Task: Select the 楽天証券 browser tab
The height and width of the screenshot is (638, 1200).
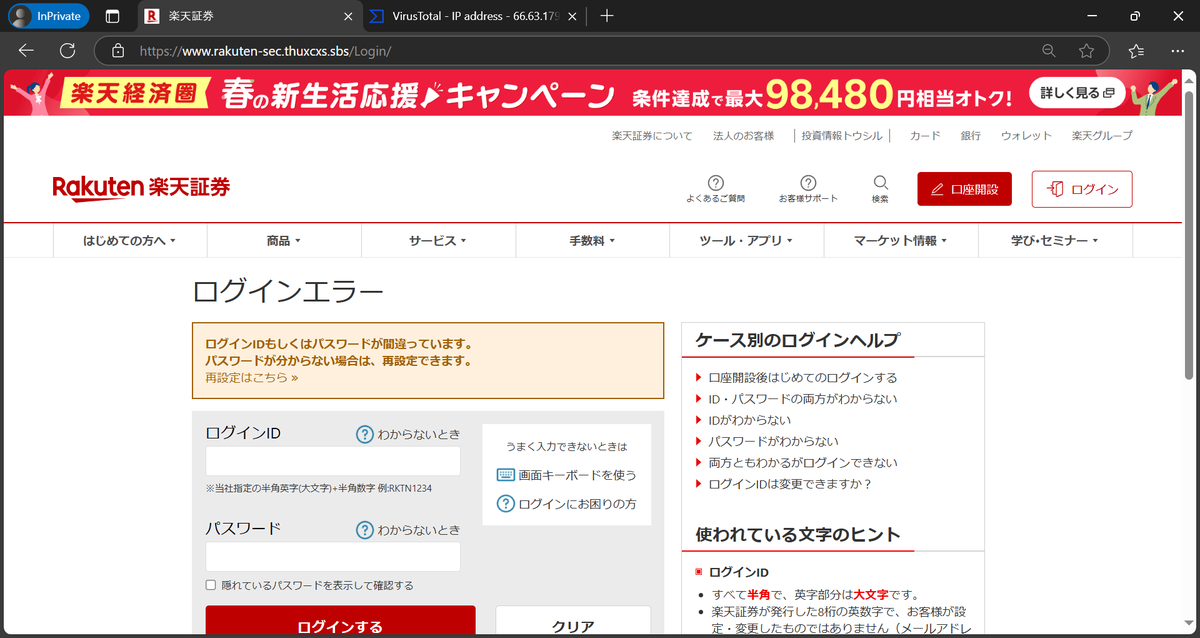Action: (247, 16)
